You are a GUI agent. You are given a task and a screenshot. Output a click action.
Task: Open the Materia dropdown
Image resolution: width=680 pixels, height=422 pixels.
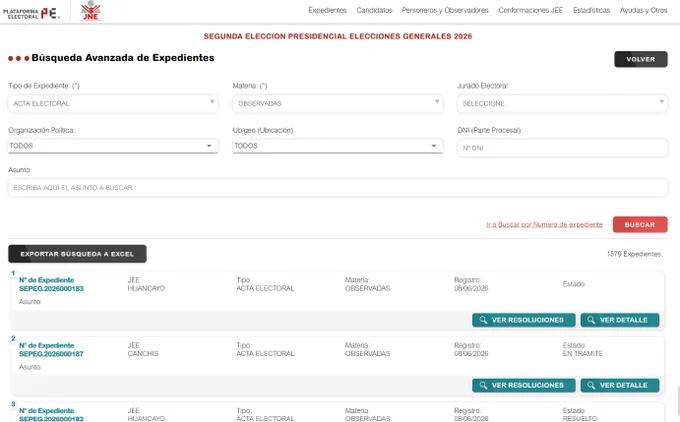tap(338, 104)
